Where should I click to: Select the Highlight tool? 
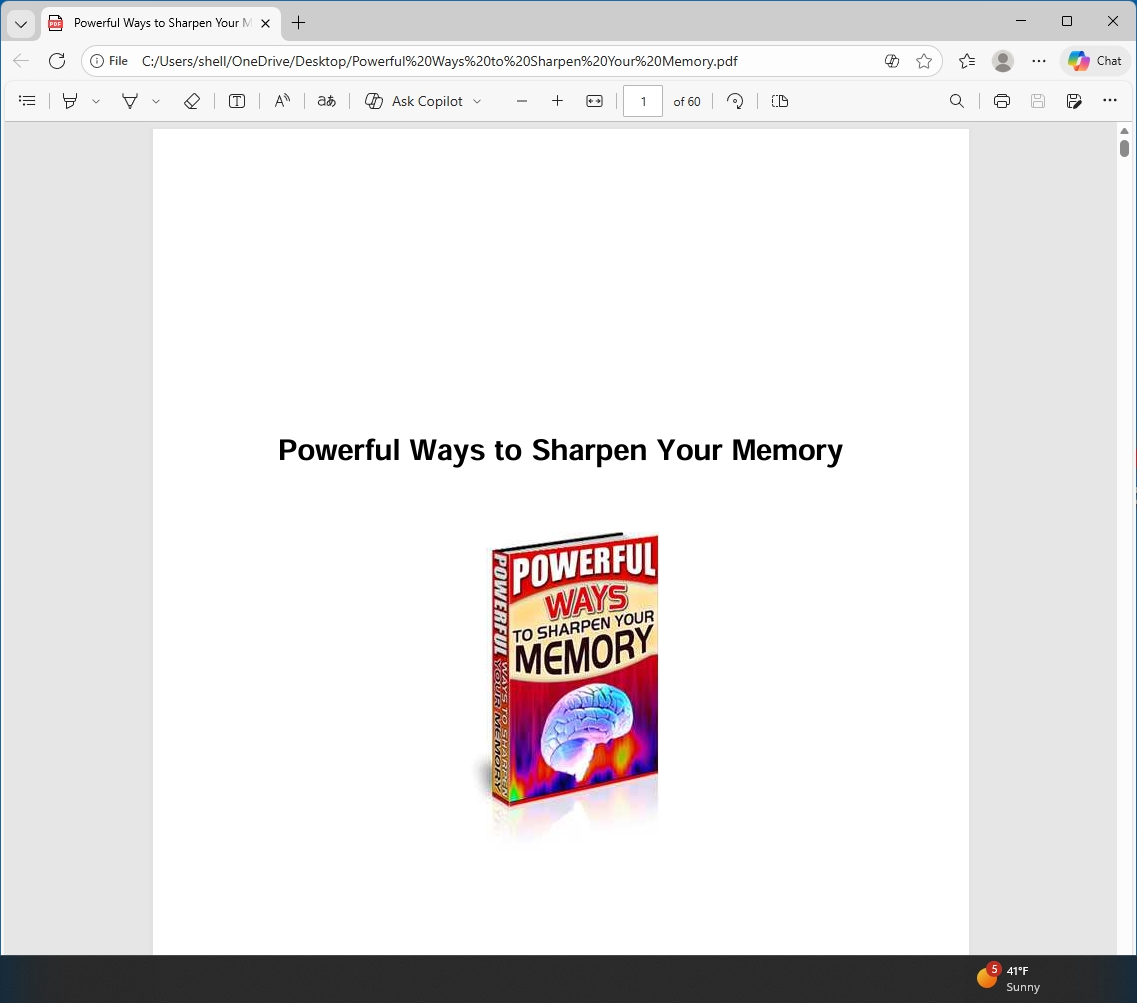coord(70,101)
